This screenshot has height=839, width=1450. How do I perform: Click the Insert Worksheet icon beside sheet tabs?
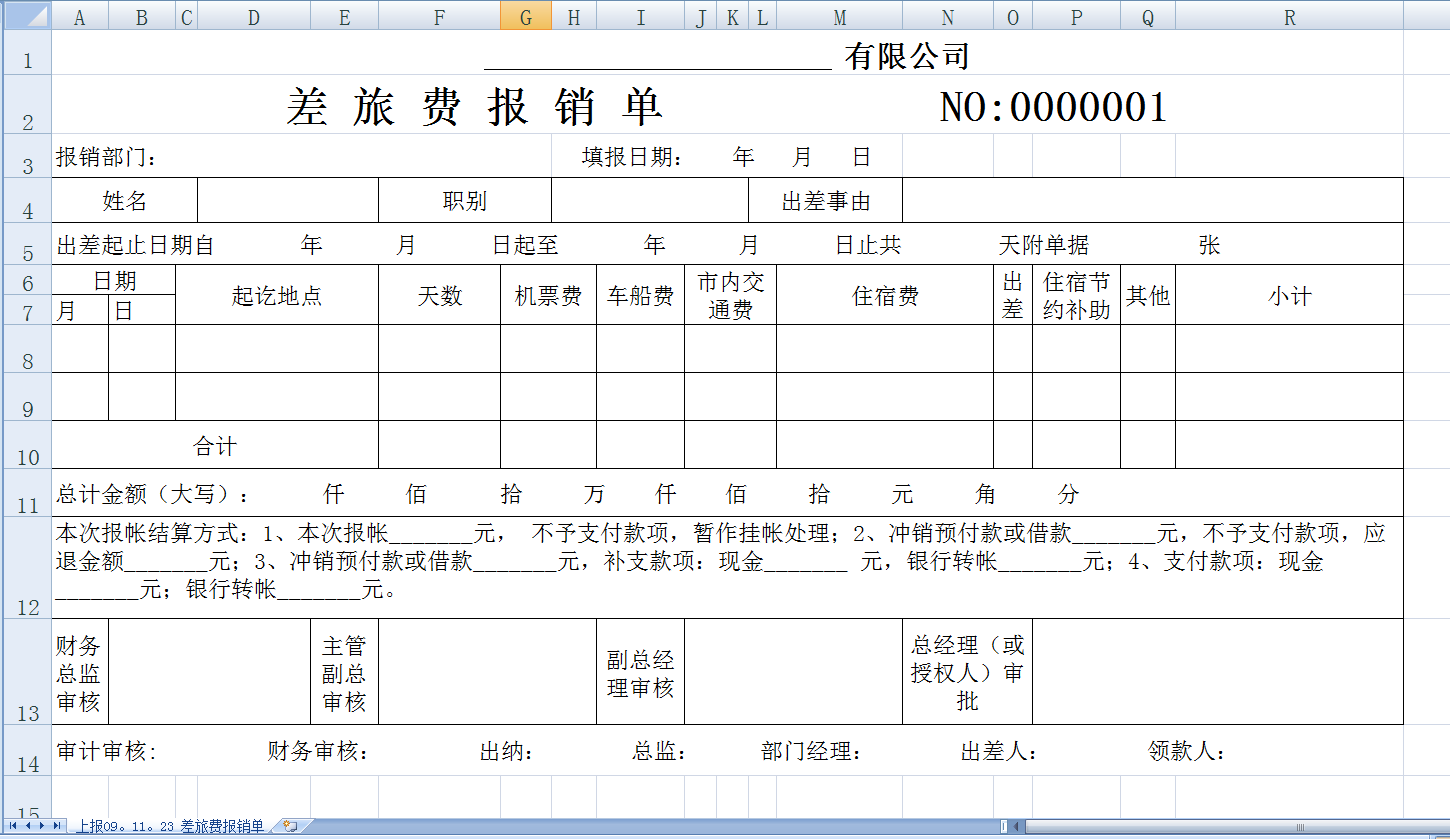[290, 826]
